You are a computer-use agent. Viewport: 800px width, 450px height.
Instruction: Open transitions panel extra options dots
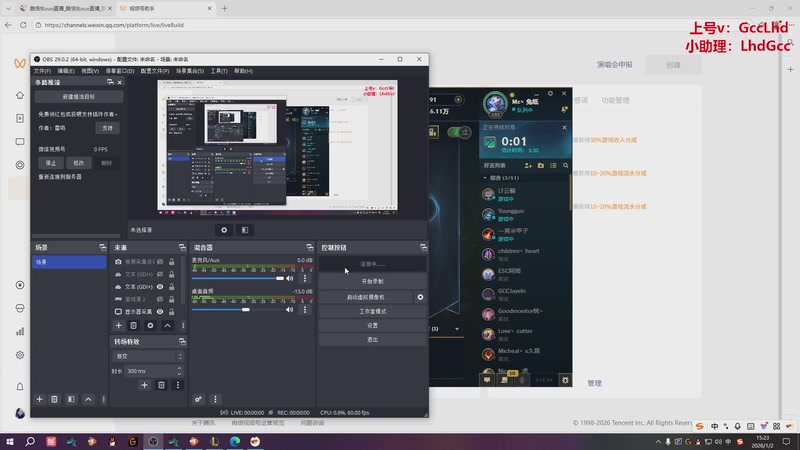click(178, 385)
